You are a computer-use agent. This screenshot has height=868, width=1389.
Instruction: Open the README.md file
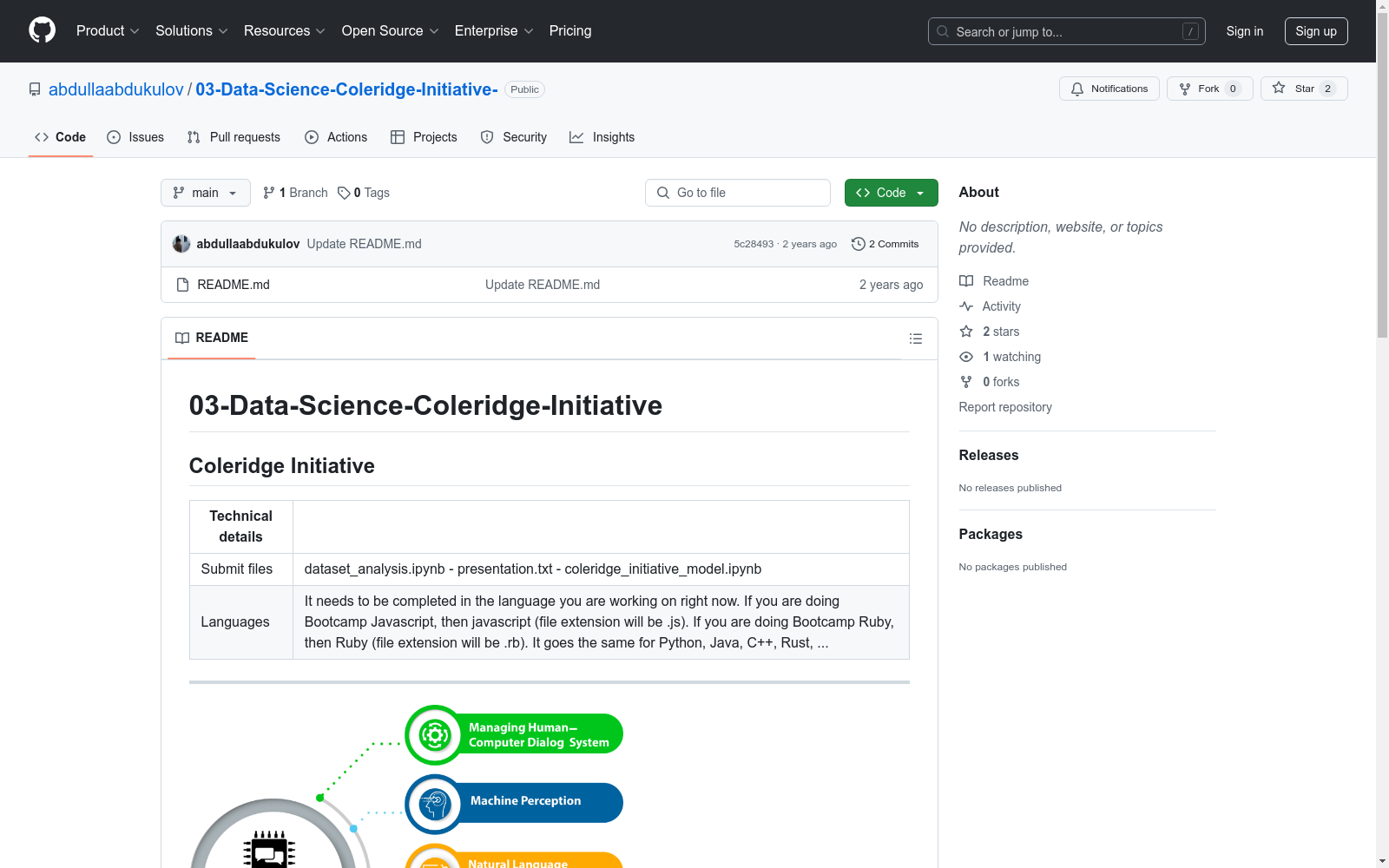coord(234,285)
